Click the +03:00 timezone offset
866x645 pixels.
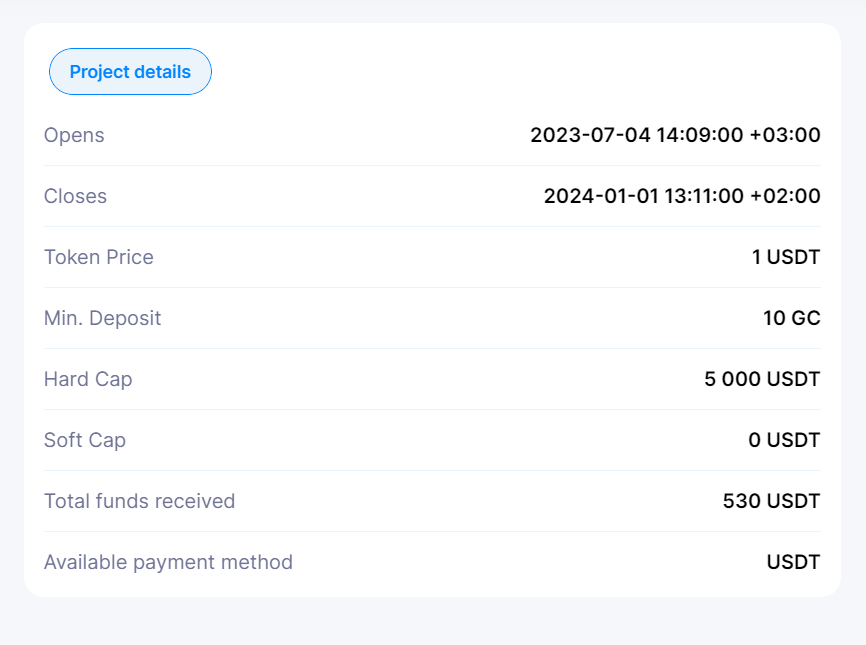(785, 135)
